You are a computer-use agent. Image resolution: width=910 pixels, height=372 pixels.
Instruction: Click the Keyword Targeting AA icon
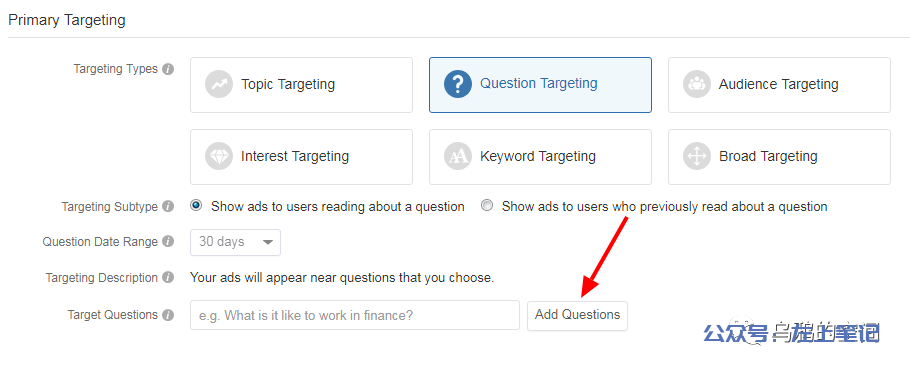458,157
